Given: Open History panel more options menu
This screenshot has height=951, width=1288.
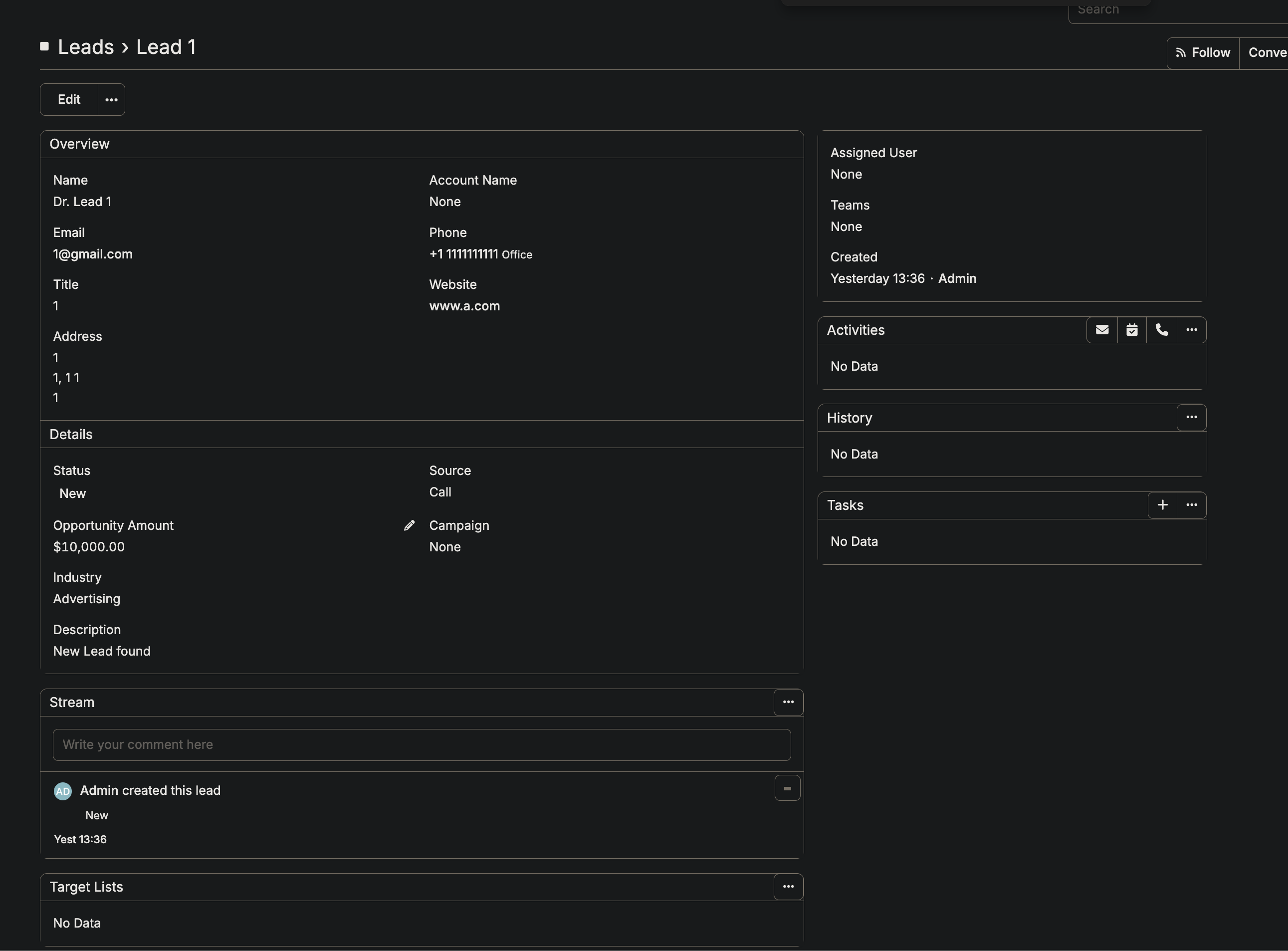Looking at the screenshot, I should [x=1191, y=417].
